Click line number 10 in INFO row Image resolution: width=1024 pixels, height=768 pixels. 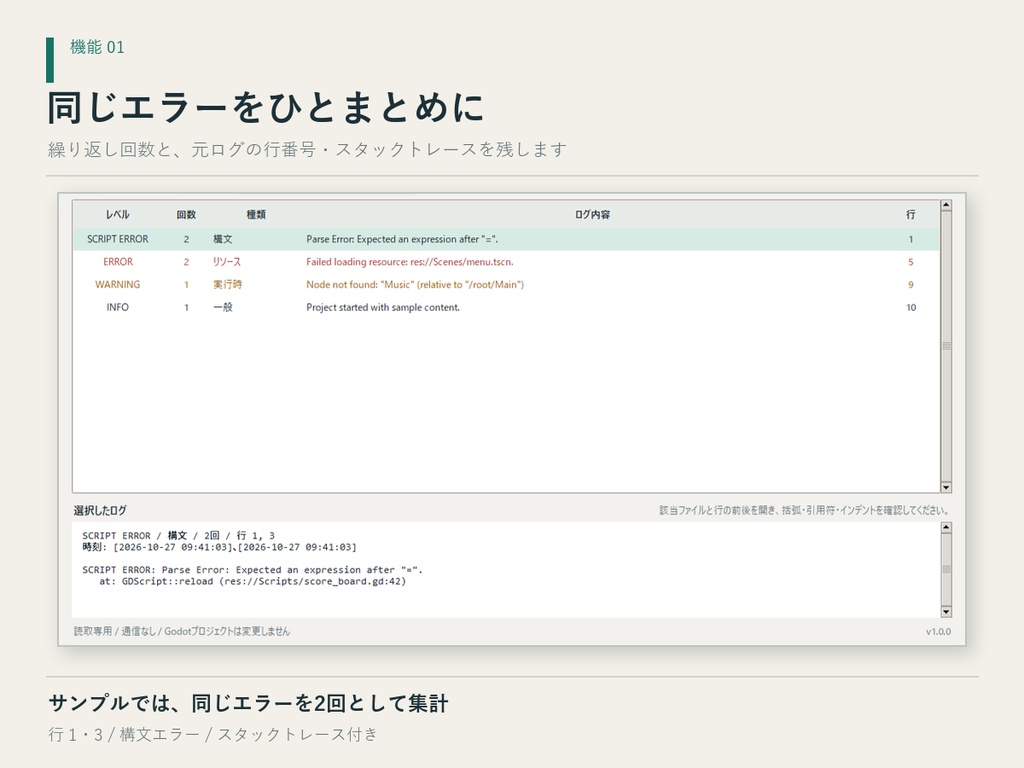910,308
